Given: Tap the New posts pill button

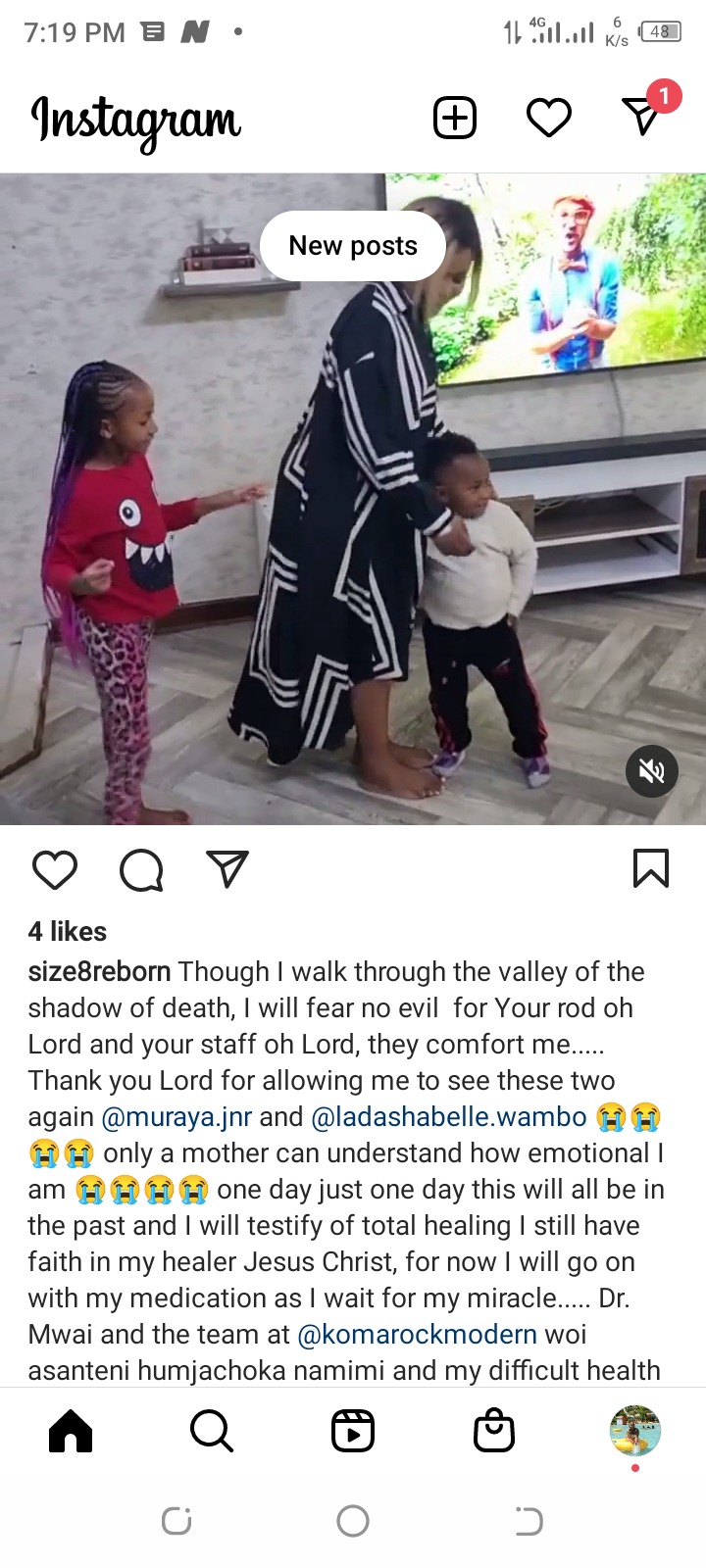Looking at the screenshot, I should click(353, 246).
